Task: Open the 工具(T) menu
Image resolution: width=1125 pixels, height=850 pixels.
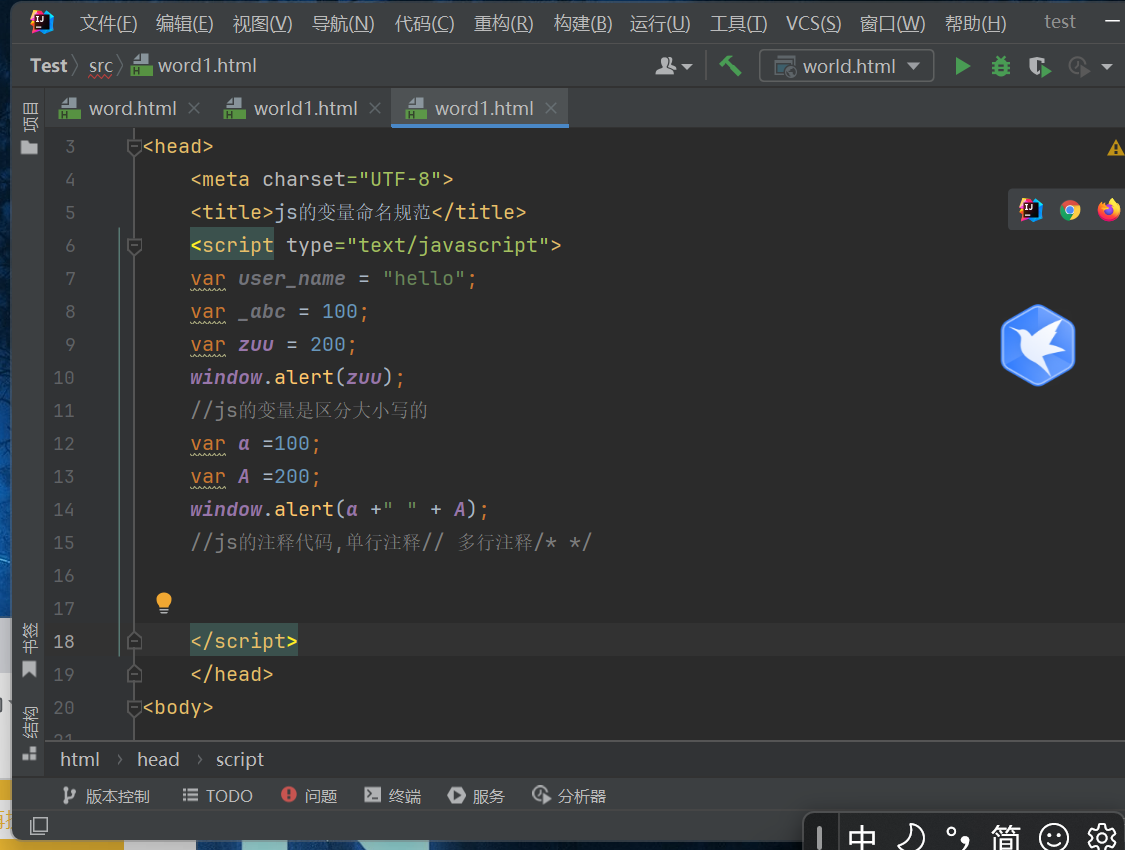Action: (738, 24)
